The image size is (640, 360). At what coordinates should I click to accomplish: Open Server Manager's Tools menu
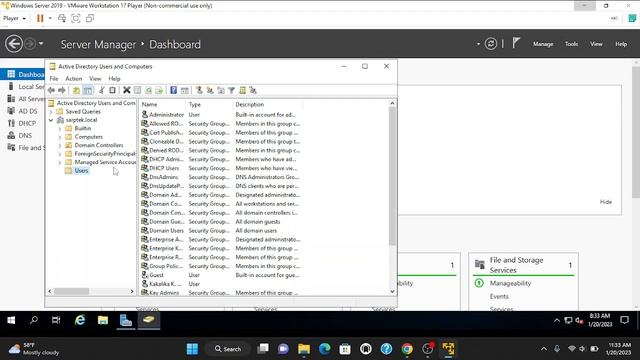pos(571,44)
